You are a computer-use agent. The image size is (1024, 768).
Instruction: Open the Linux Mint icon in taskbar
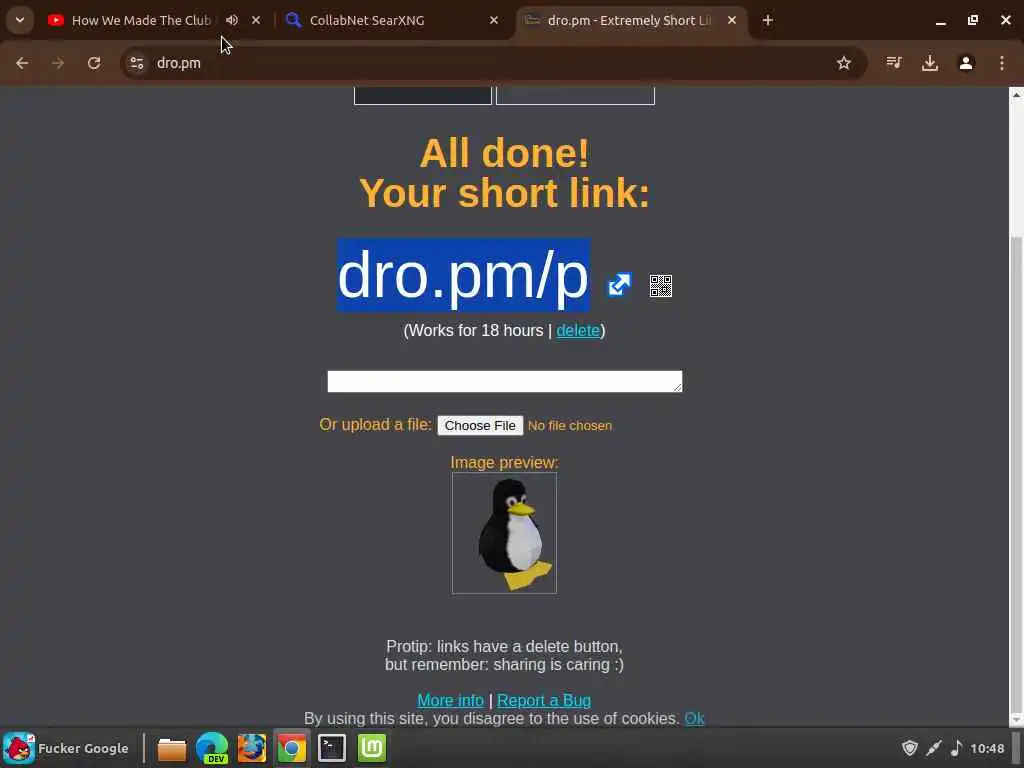point(372,748)
